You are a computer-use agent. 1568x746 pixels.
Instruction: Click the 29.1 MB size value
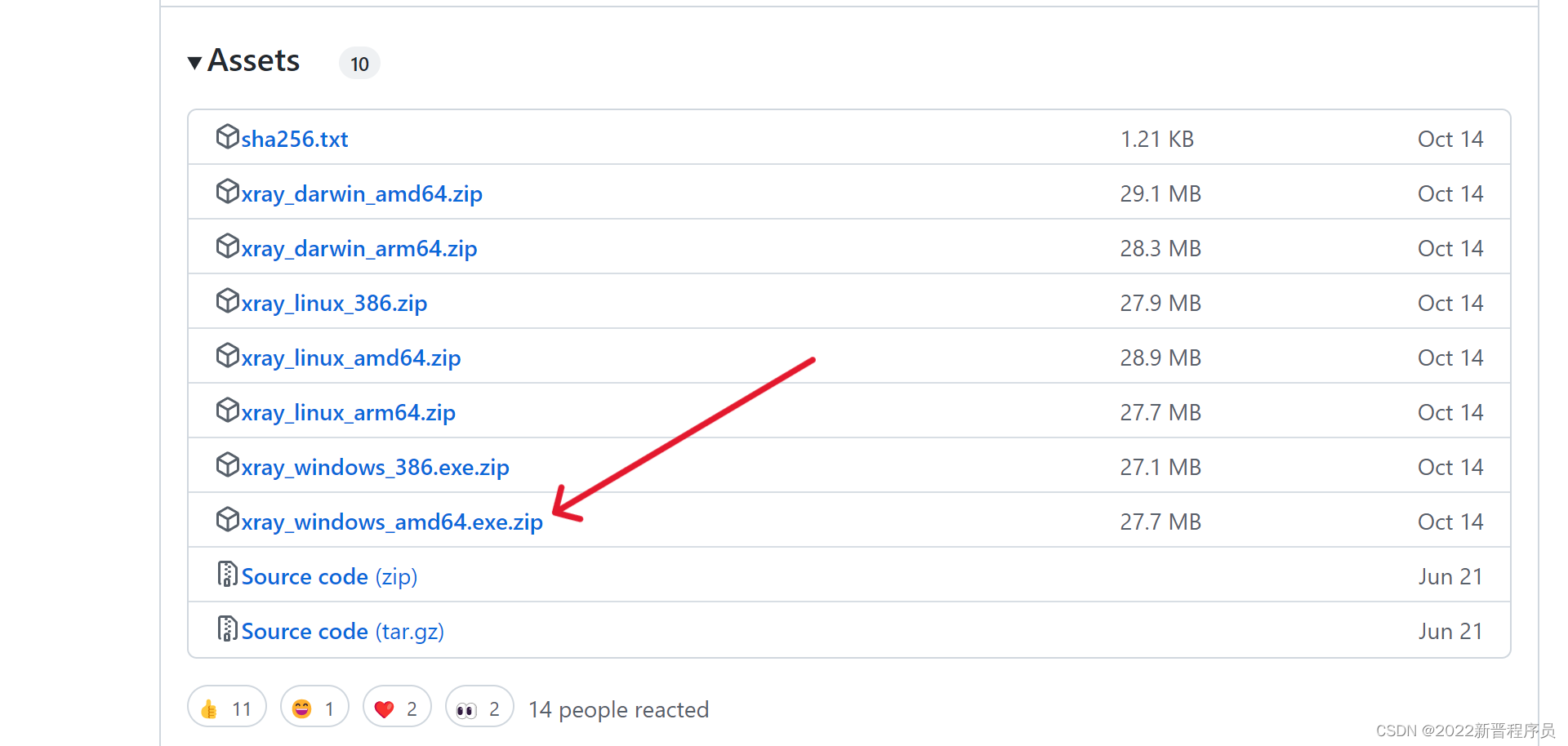1160,194
